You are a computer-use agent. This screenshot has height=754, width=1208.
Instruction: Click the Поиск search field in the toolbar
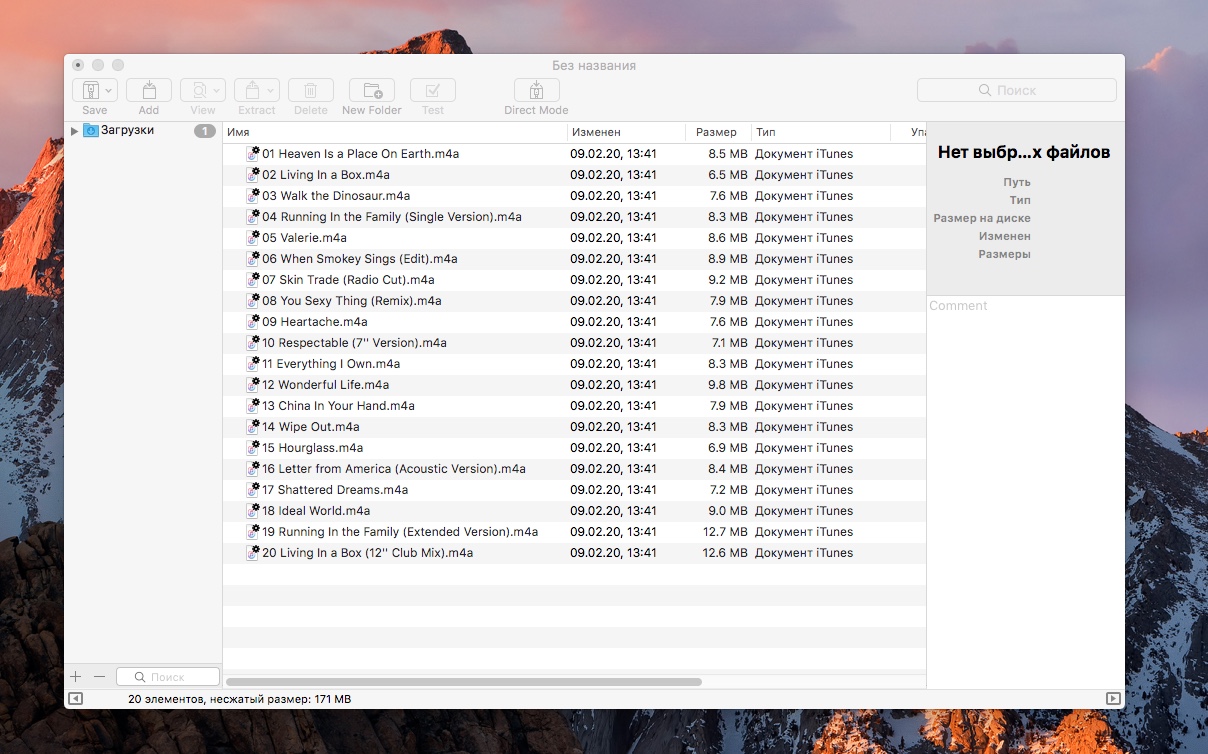pos(1016,90)
